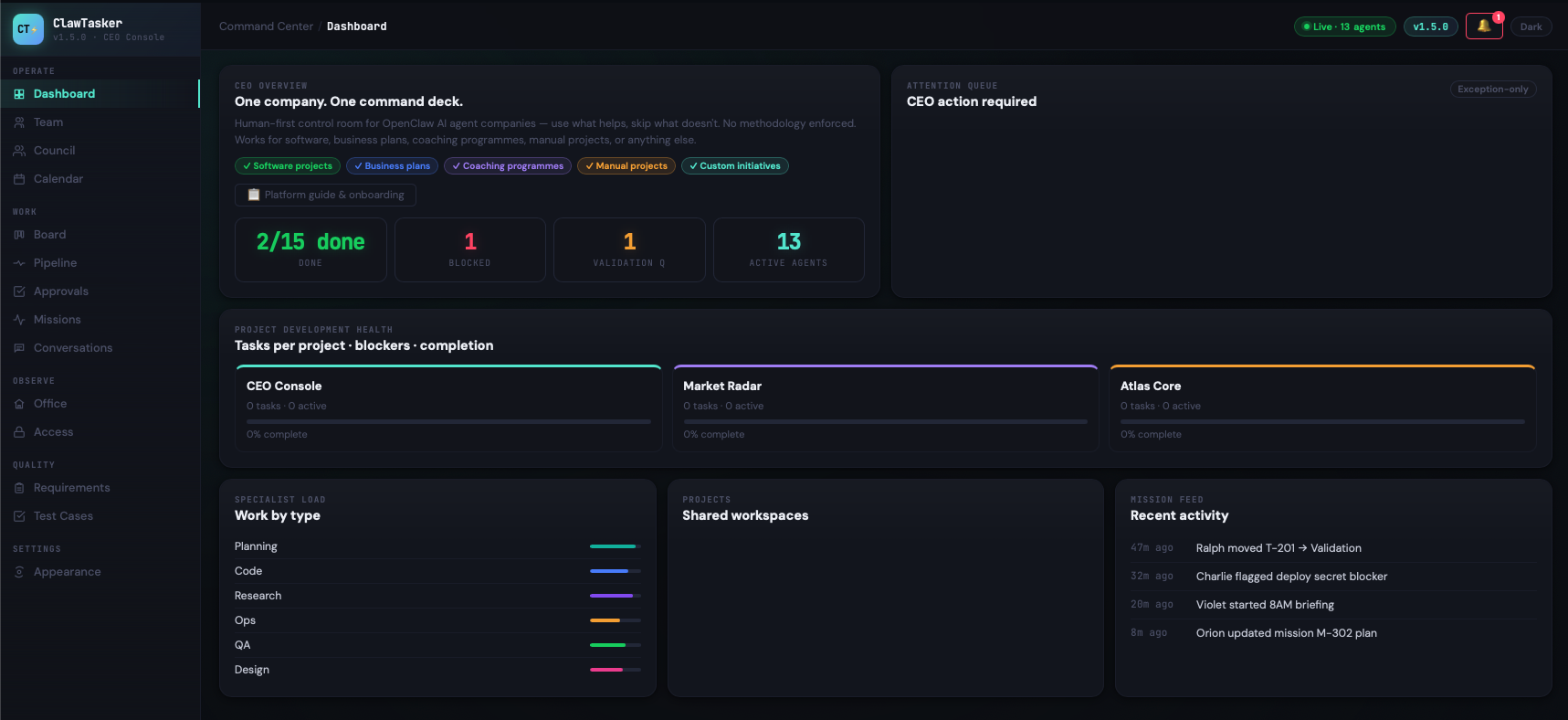Click the Atlas Core completion progress bar
Viewport: 1568px width, 720px height.
click(x=1322, y=421)
